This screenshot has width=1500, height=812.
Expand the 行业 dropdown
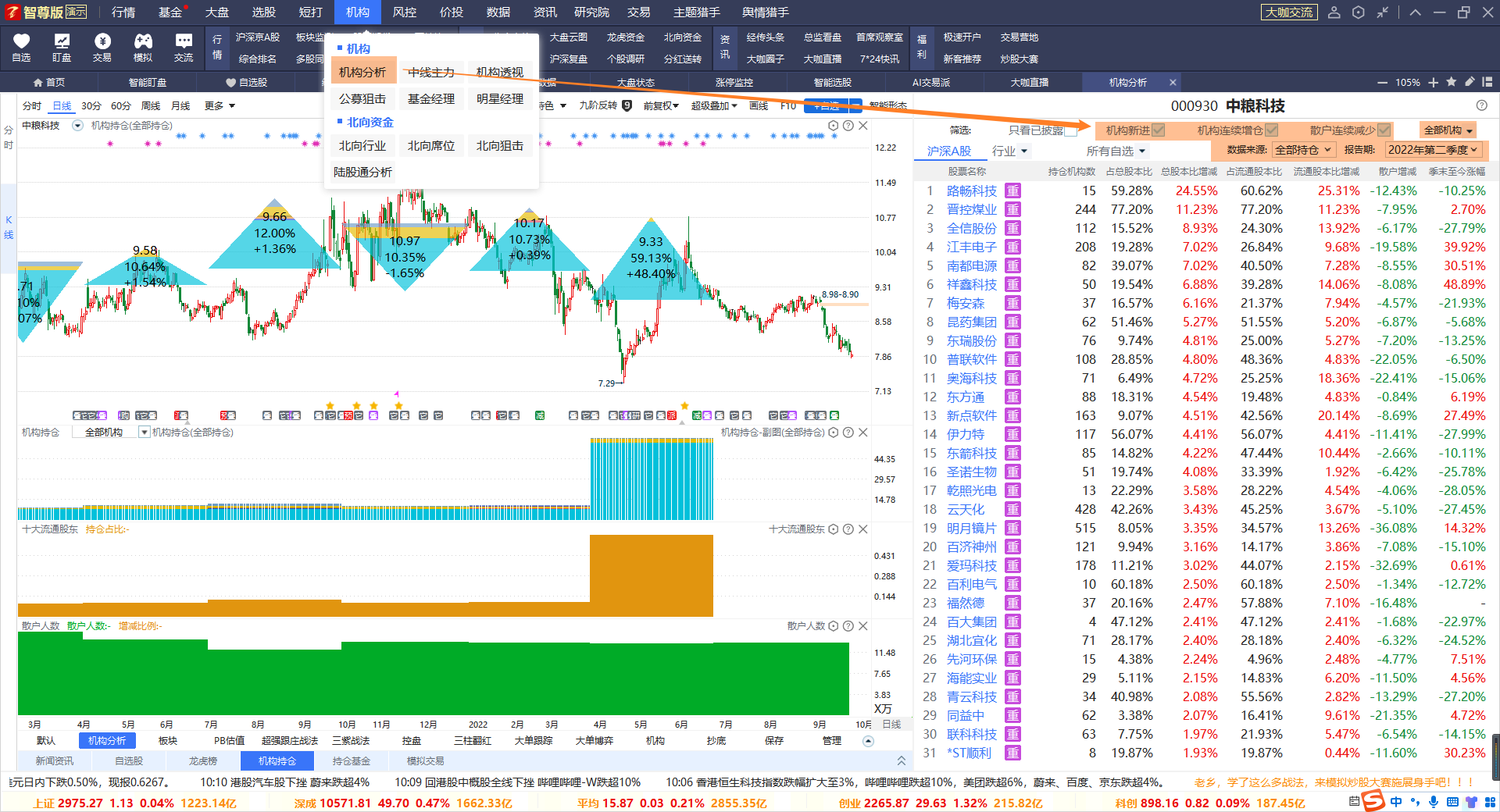(x=1010, y=151)
